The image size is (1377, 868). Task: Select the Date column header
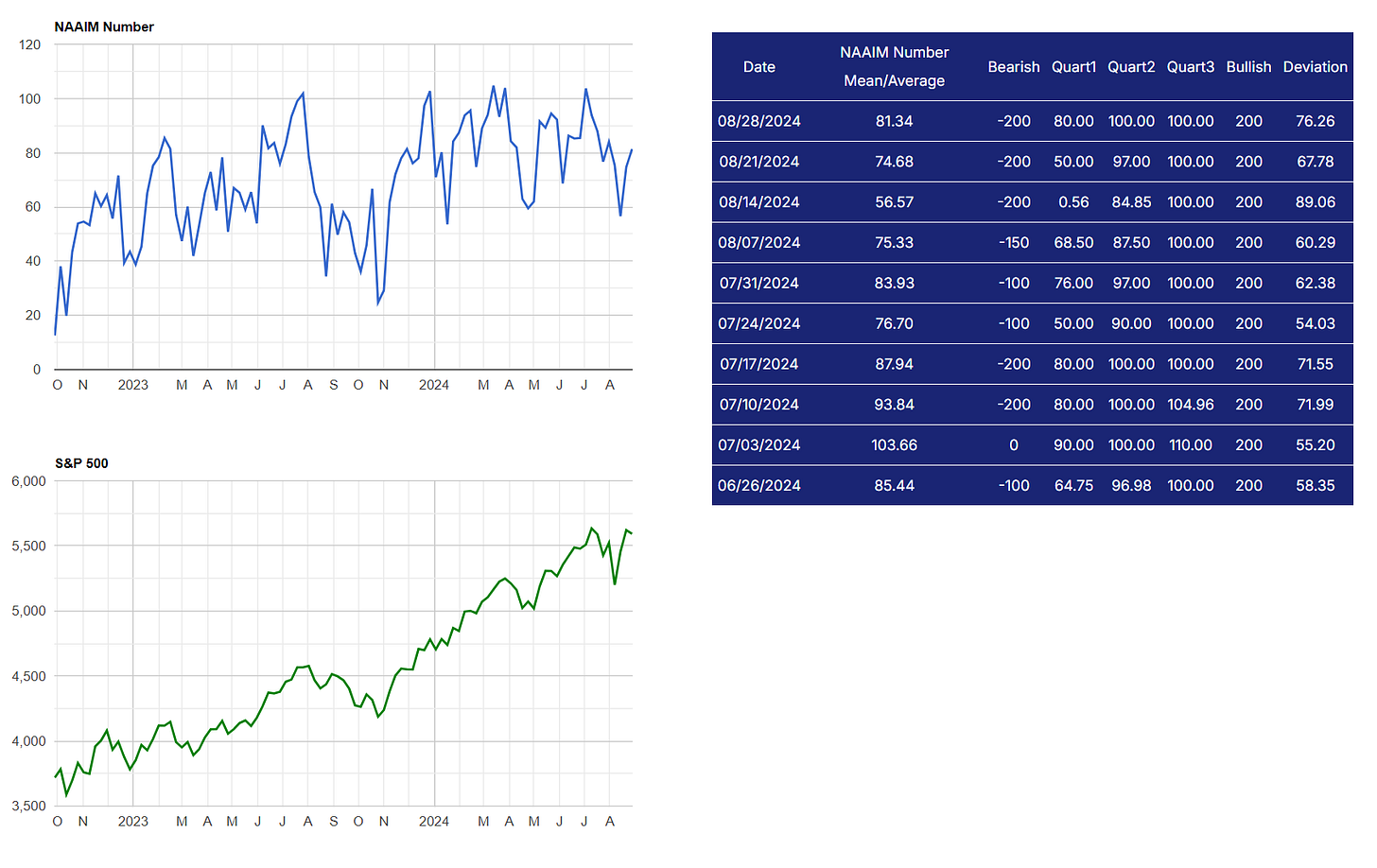click(758, 67)
